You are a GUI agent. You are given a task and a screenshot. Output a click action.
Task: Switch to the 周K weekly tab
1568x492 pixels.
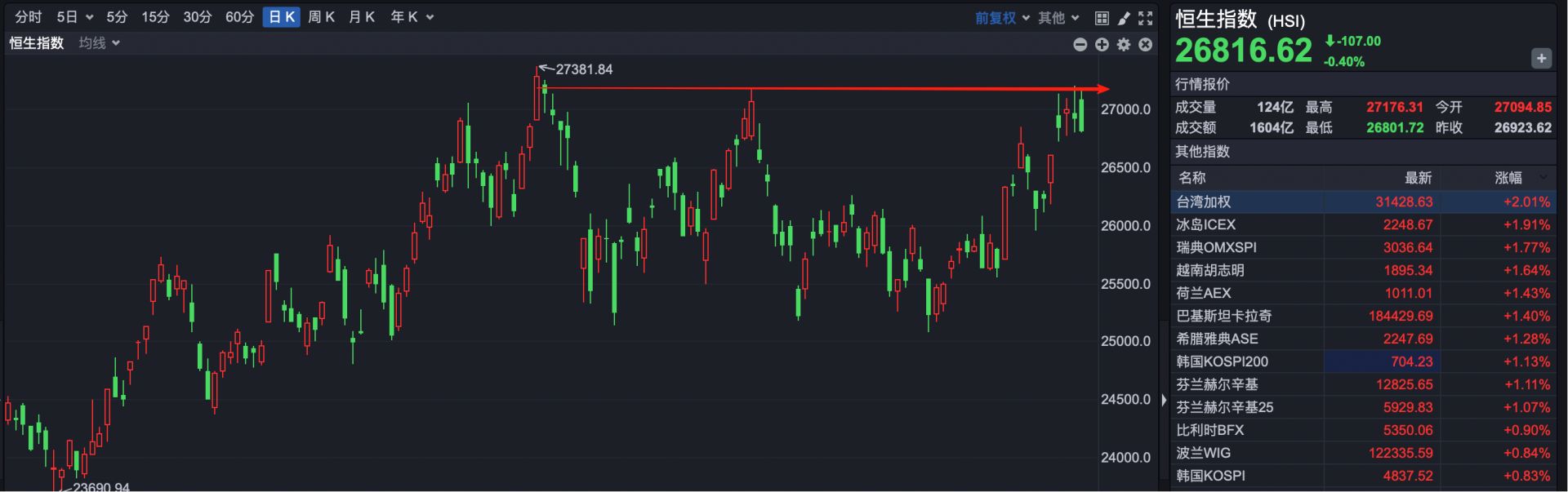click(321, 17)
